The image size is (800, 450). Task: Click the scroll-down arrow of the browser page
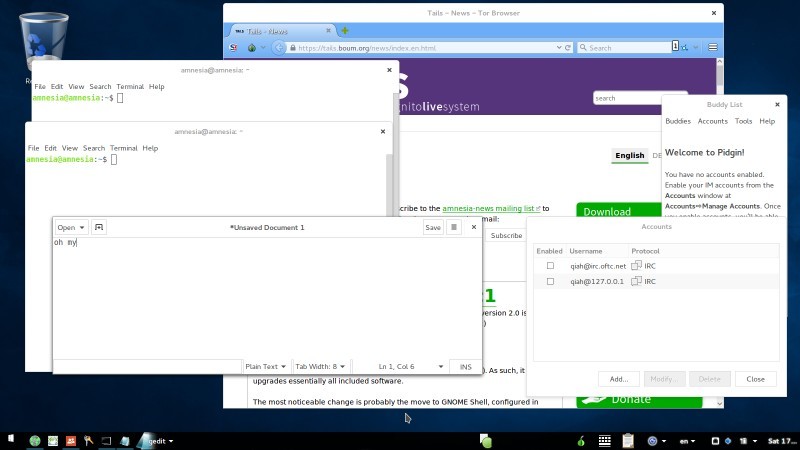tap(719, 404)
